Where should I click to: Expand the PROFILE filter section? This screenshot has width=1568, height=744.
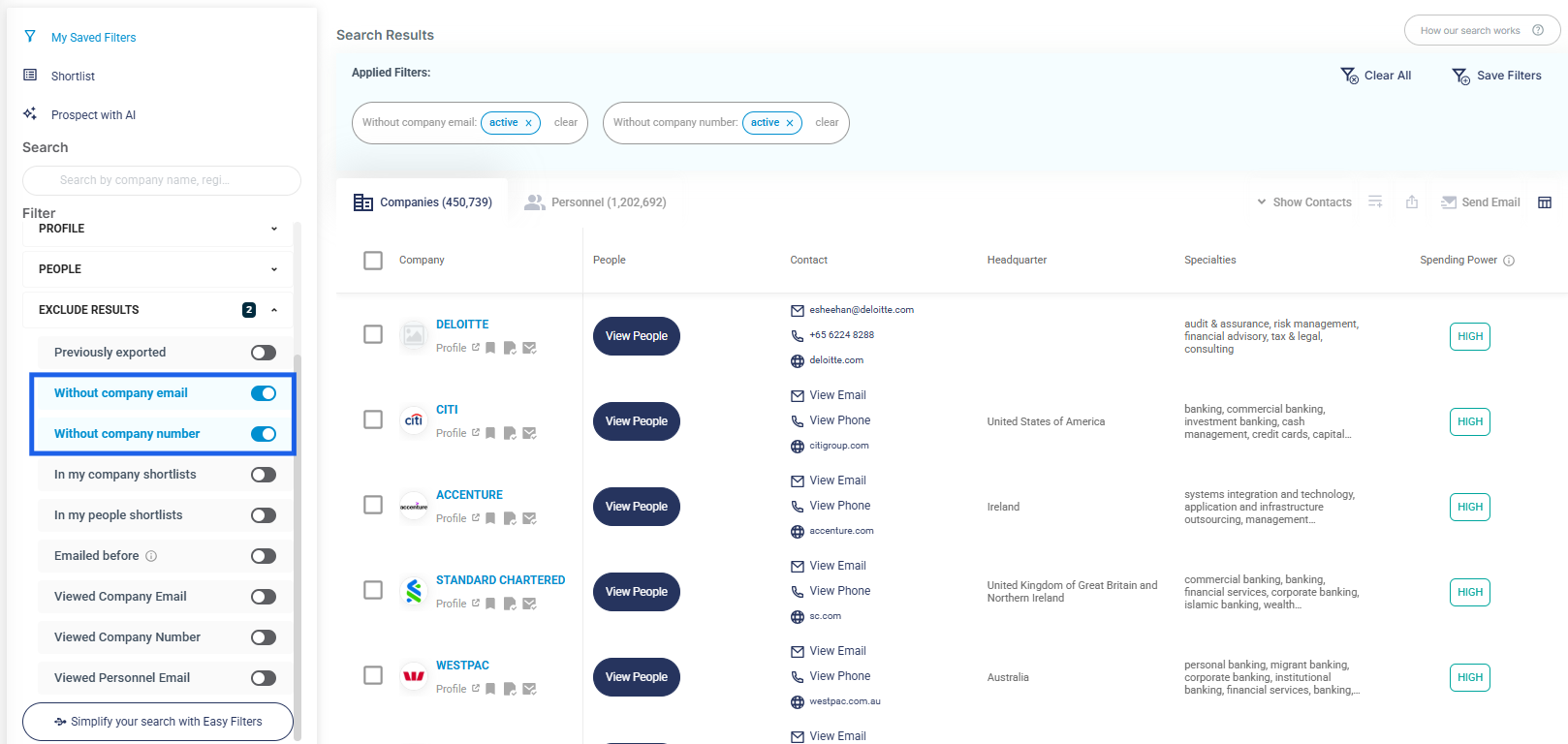click(x=158, y=229)
